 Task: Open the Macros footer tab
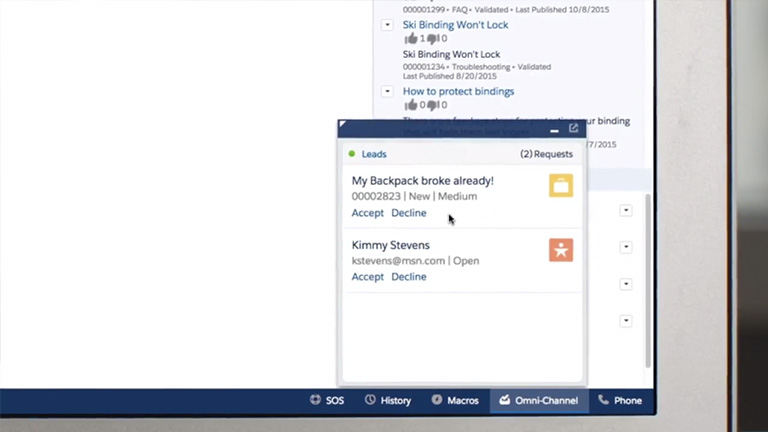click(x=455, y=401)
